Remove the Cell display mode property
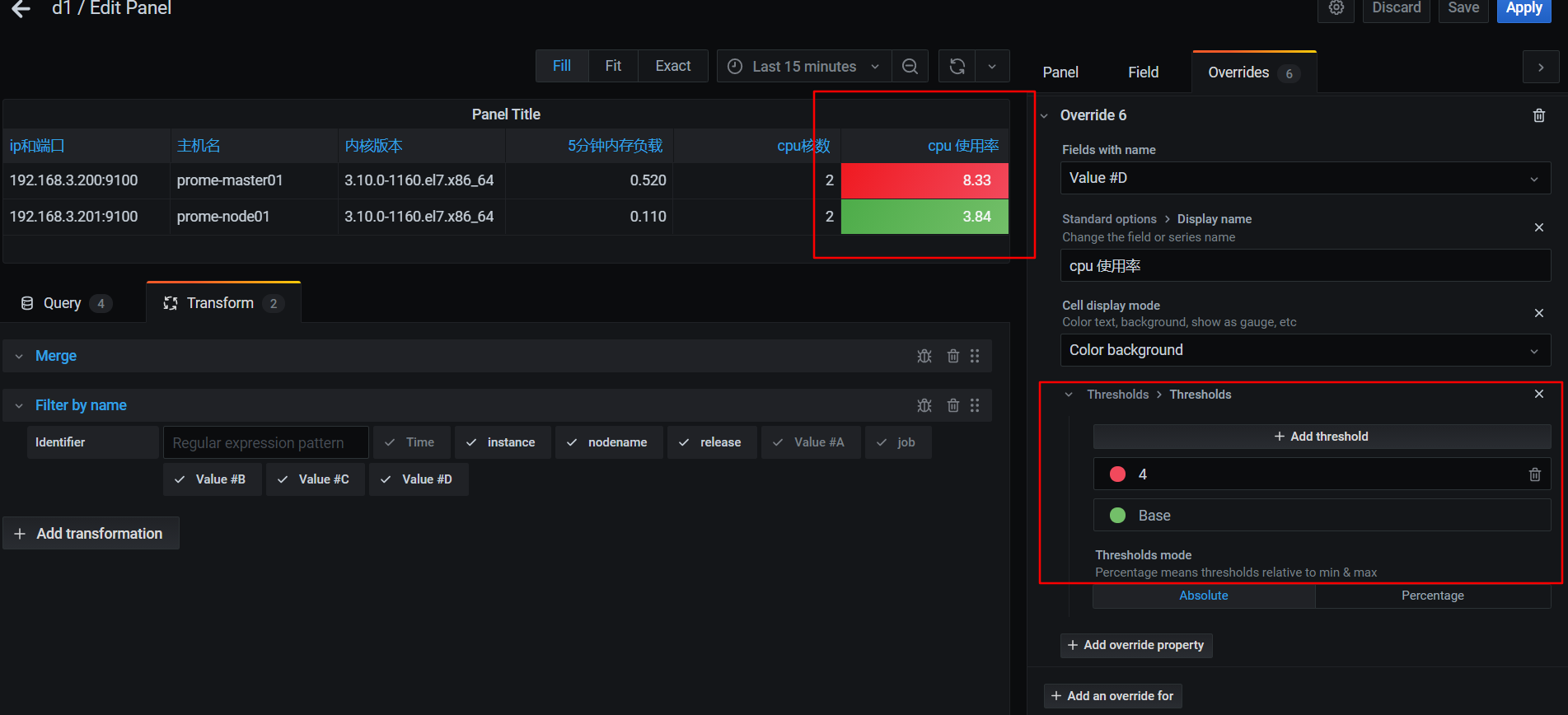Viewport: 1568px width, 715px height. pos(1538,313)
